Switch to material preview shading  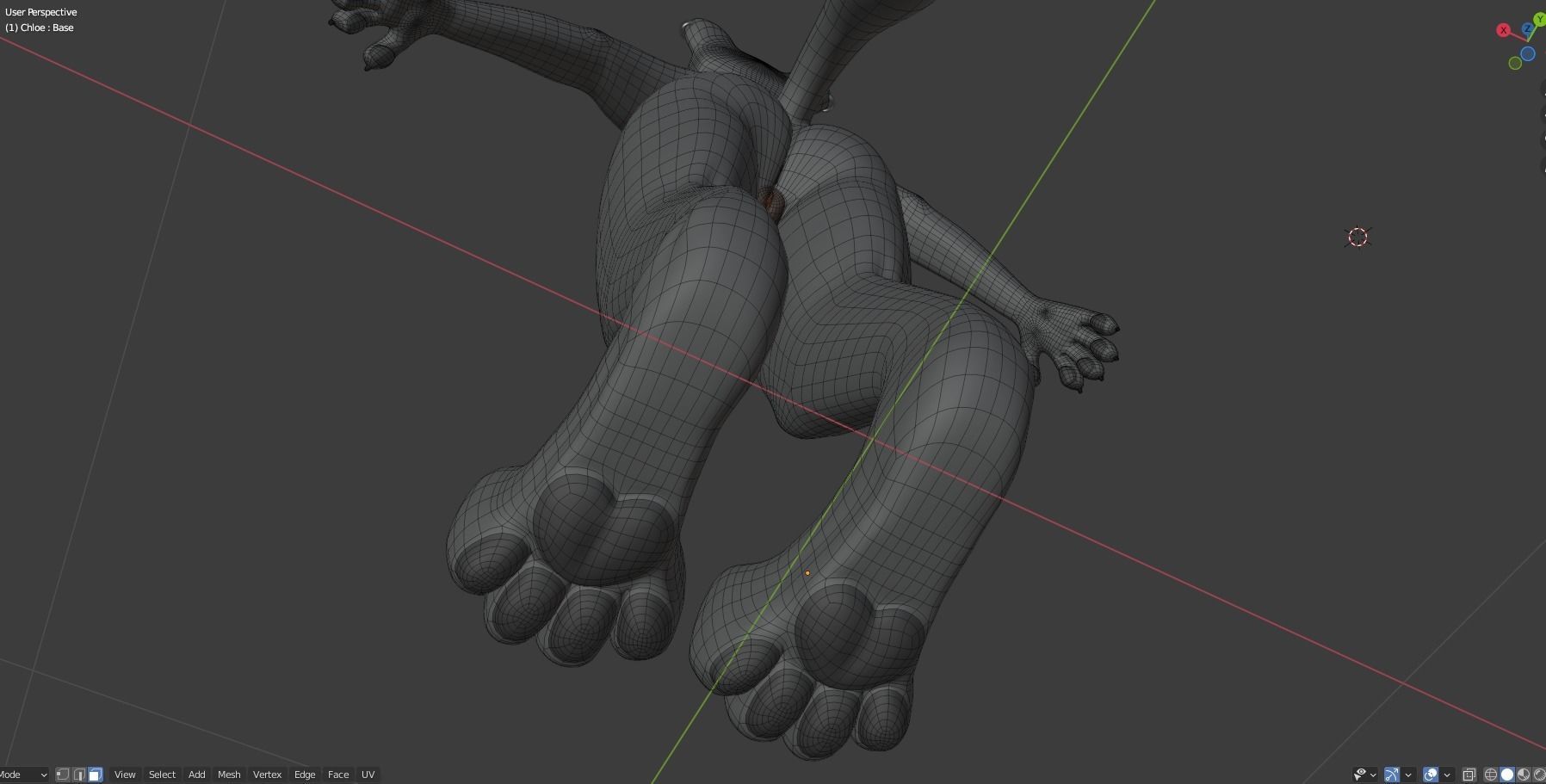click(x=1524, y=775)
